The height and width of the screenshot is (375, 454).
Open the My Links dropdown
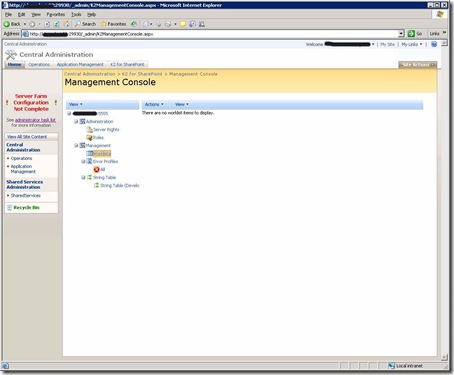pyautogui.click(x=412, y=44)
